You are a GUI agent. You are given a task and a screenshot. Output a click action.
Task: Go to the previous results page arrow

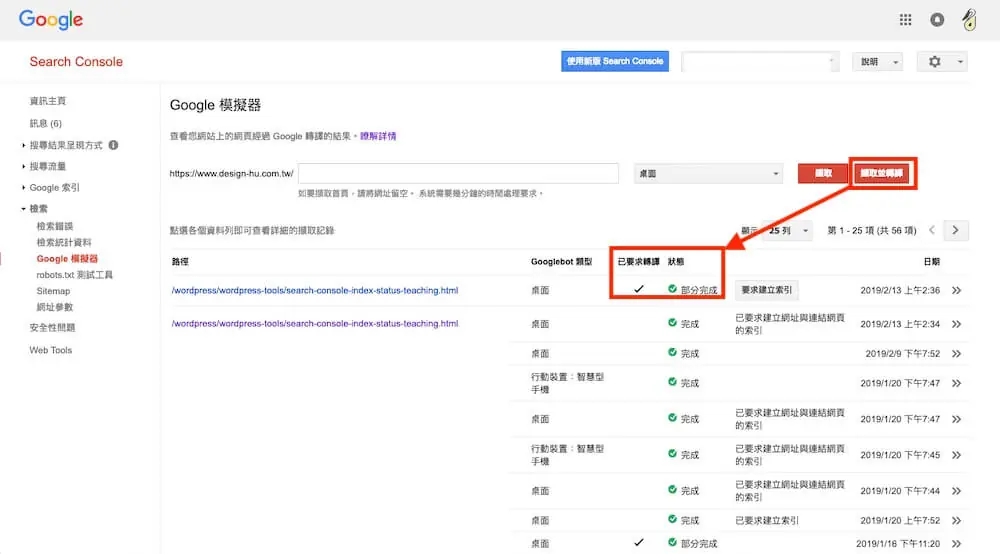pos(932,230)
